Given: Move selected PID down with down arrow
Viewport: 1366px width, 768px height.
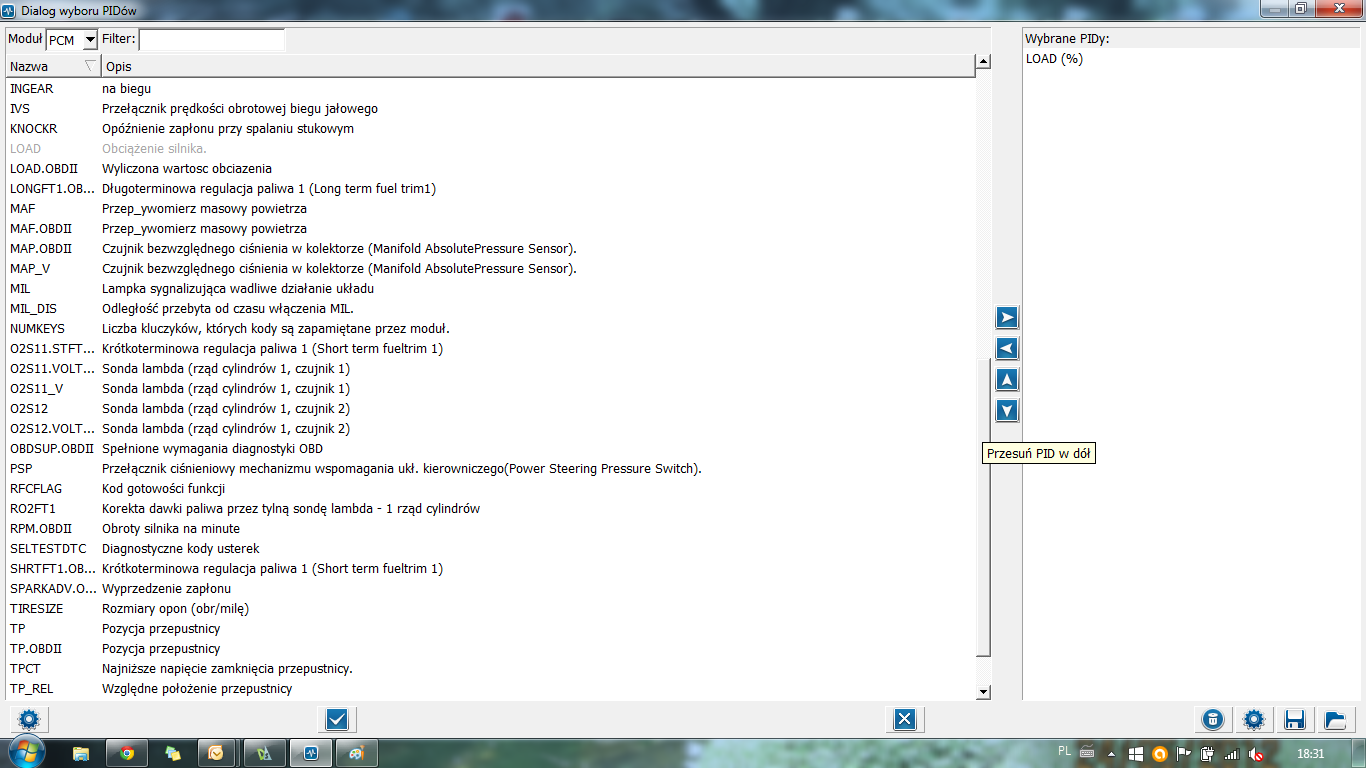Looking at the screenshot, I should point(1007,411).
